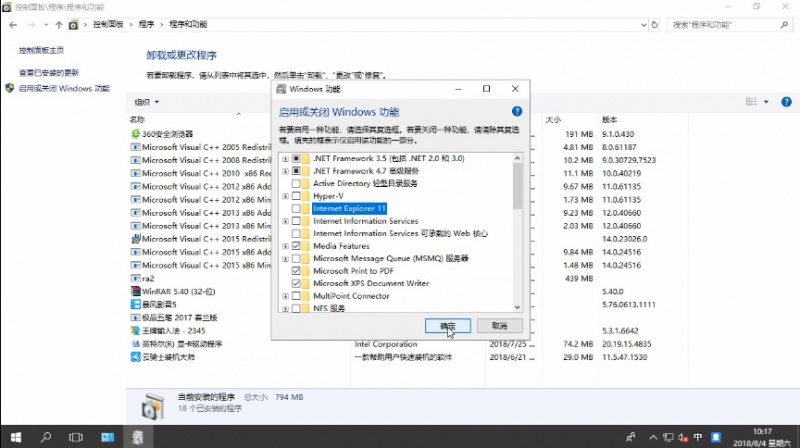Image resolution: width=800 pixels, height=448 pixels.
Task: Click the search magnifier icon in search box
Action: pyautogui.click(x=784, y=24)
